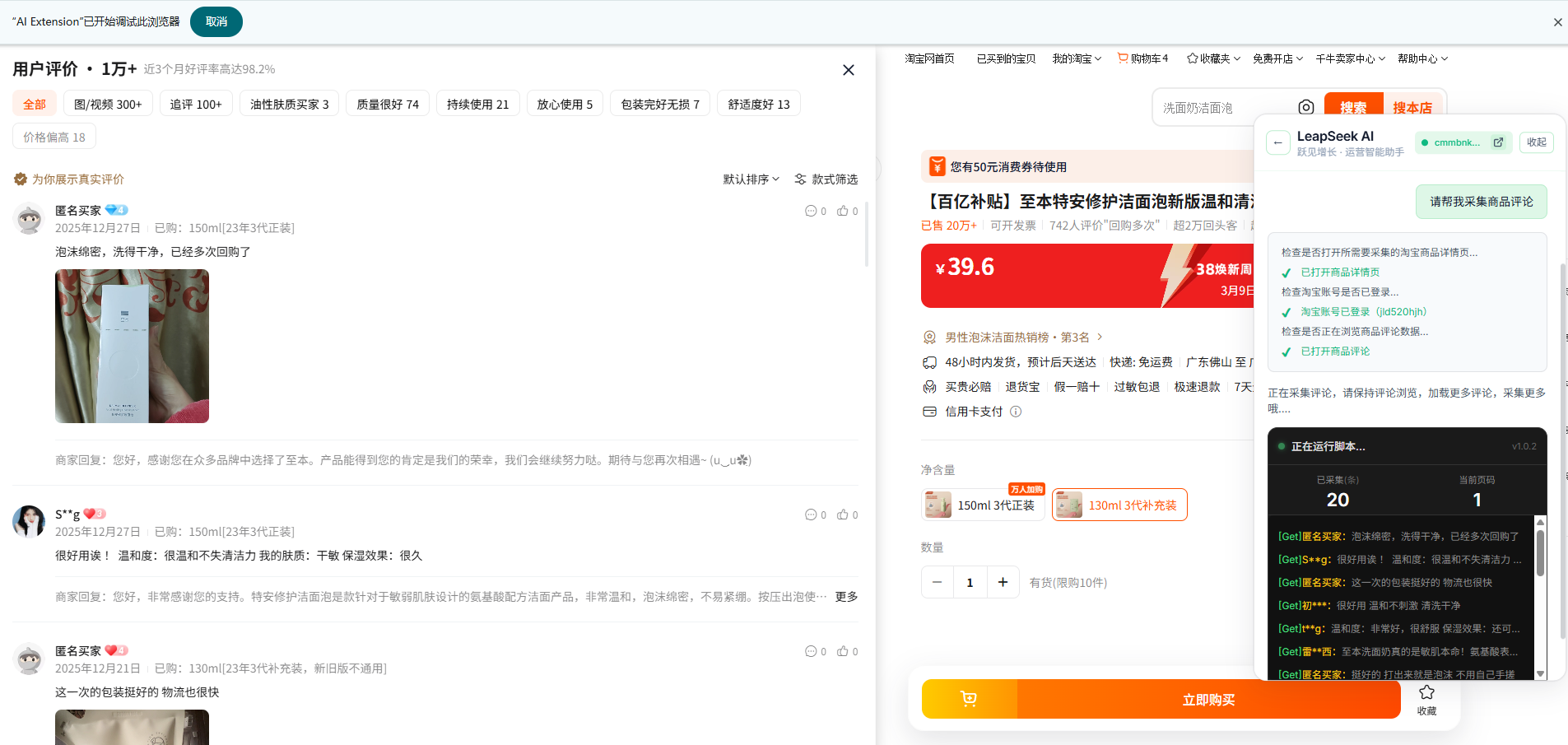Open comments on S**g's review
This screenshot has height=745, width=1568.
811,515
